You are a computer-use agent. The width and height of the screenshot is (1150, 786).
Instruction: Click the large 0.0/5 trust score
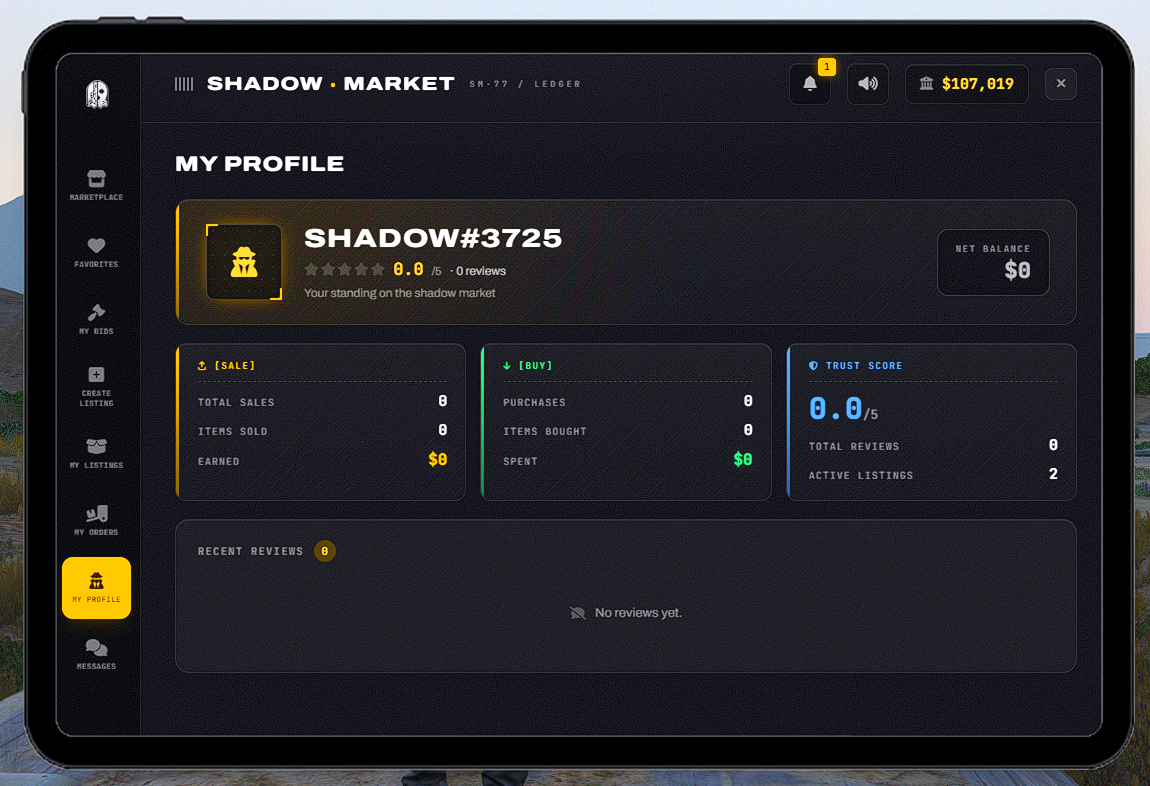tap(843, 409)
